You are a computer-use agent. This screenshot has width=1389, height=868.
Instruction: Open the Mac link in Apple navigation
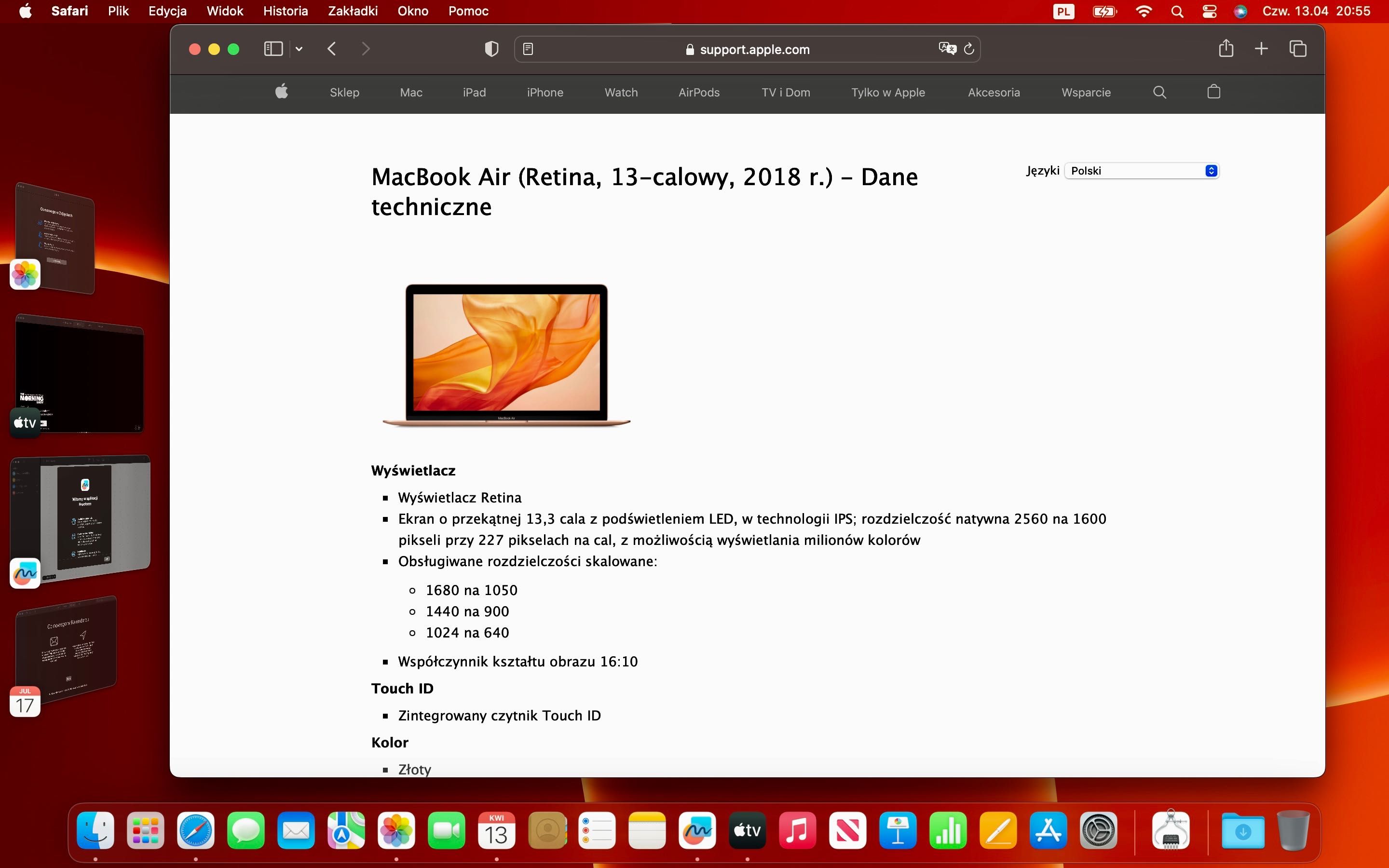[x=411, y=93]
